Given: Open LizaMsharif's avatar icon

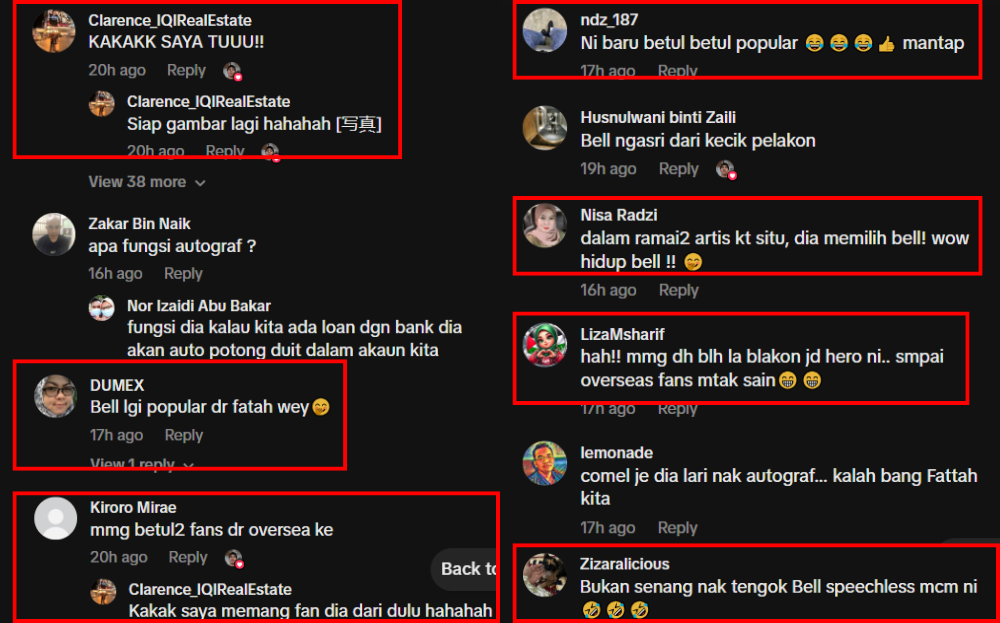Looking at the screenshot, I should pyautogui.click(x=545, y=345).
